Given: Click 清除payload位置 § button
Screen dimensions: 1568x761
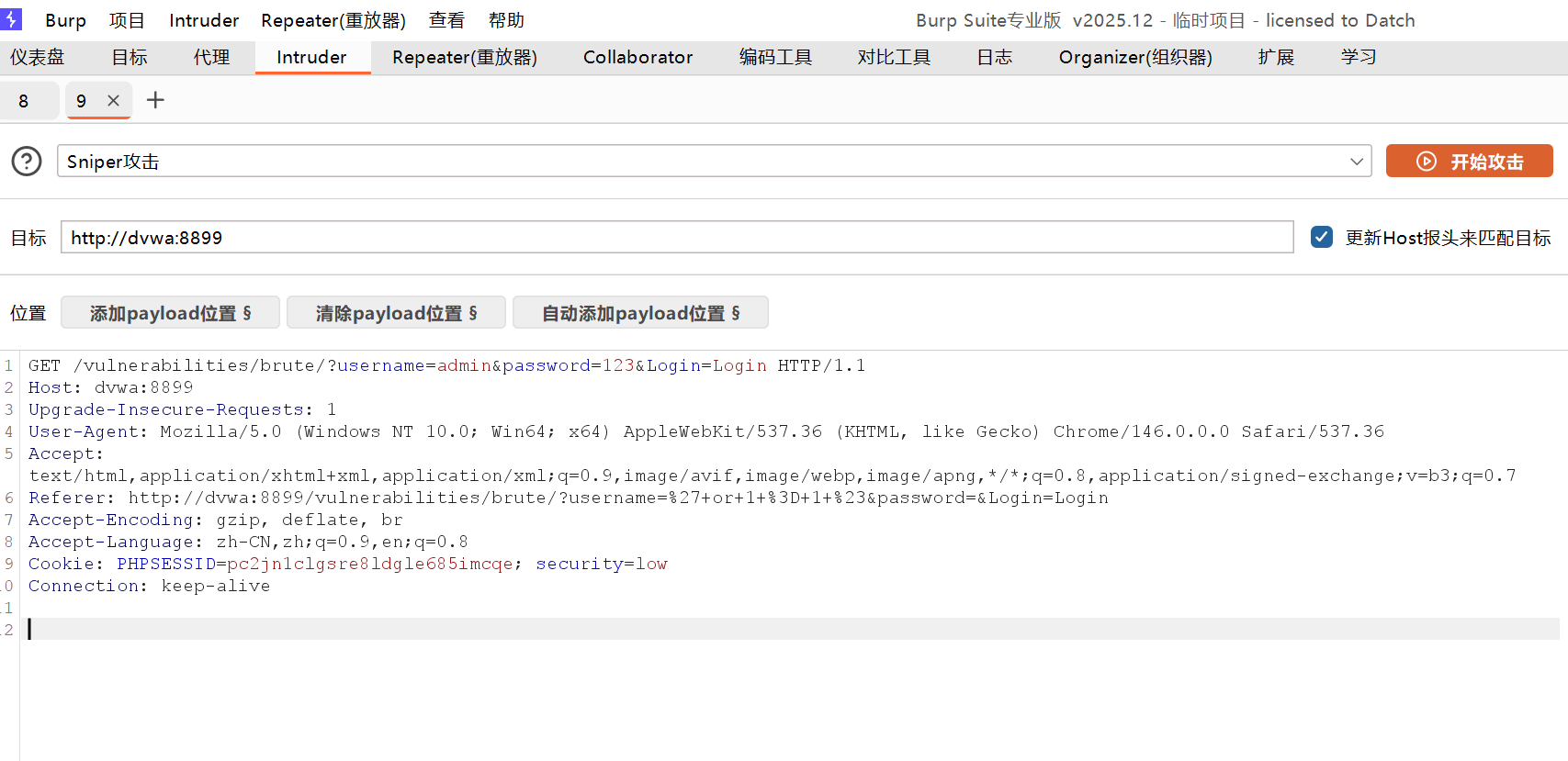Looking at the screenshot, I should [396, 313].
